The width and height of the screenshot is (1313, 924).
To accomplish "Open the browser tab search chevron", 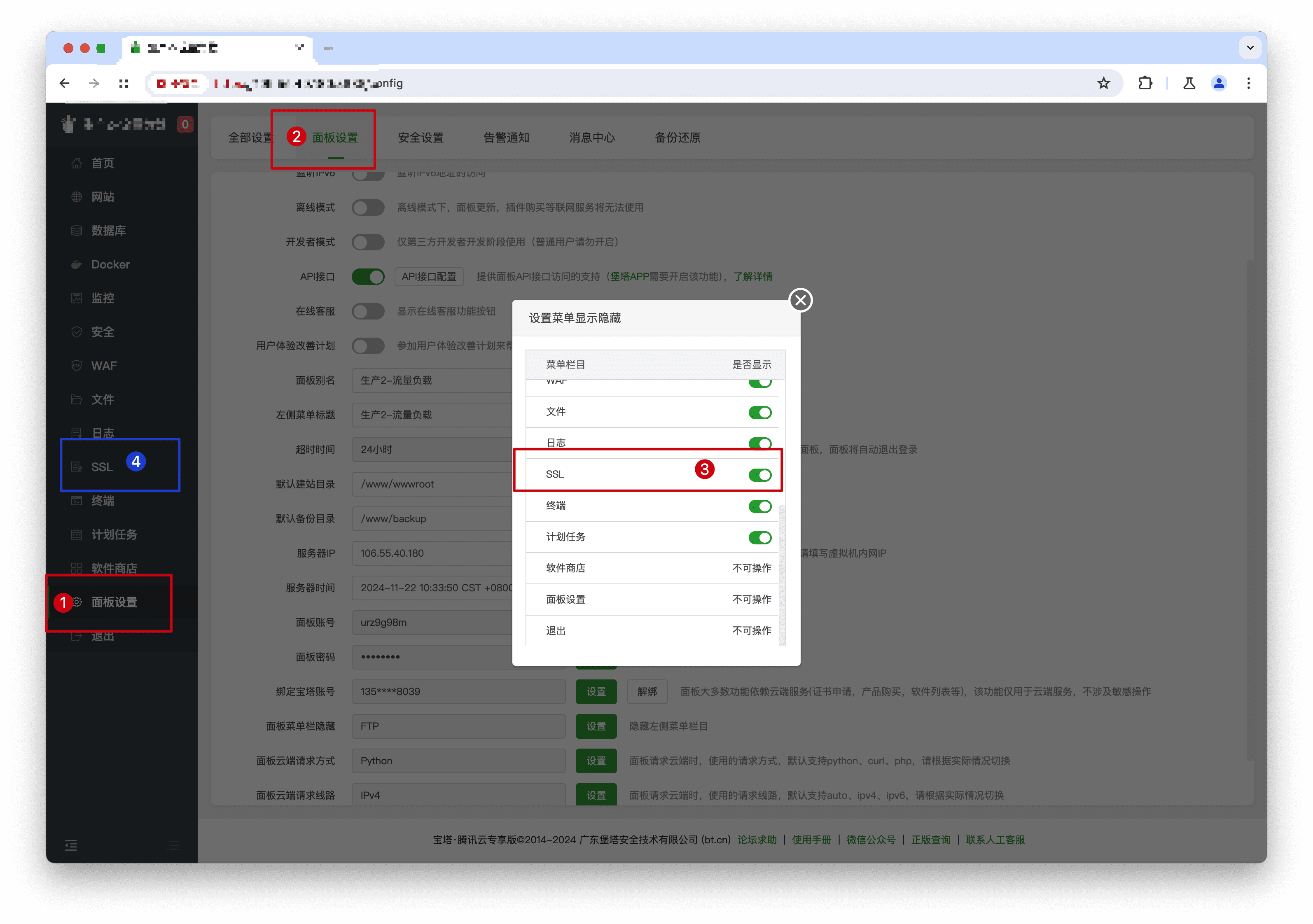I will point(1250,48).
